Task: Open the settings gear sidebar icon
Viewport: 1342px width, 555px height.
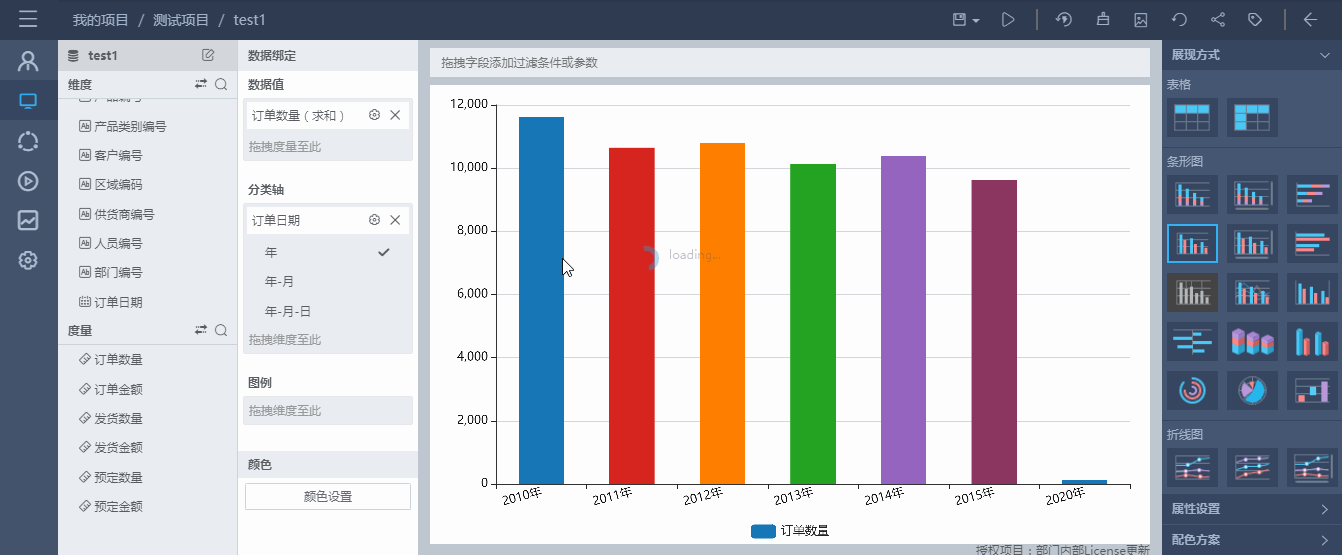Action: pos(28,261)
